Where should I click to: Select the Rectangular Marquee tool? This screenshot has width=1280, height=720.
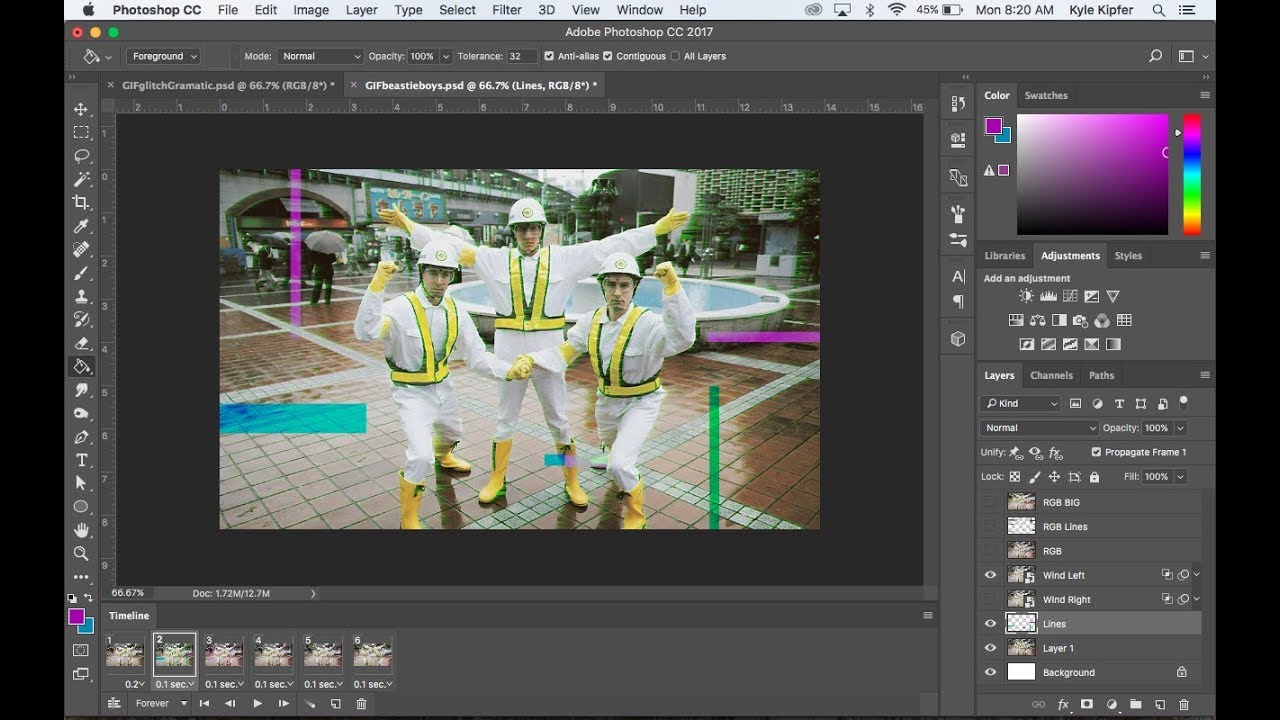point(81,132)
